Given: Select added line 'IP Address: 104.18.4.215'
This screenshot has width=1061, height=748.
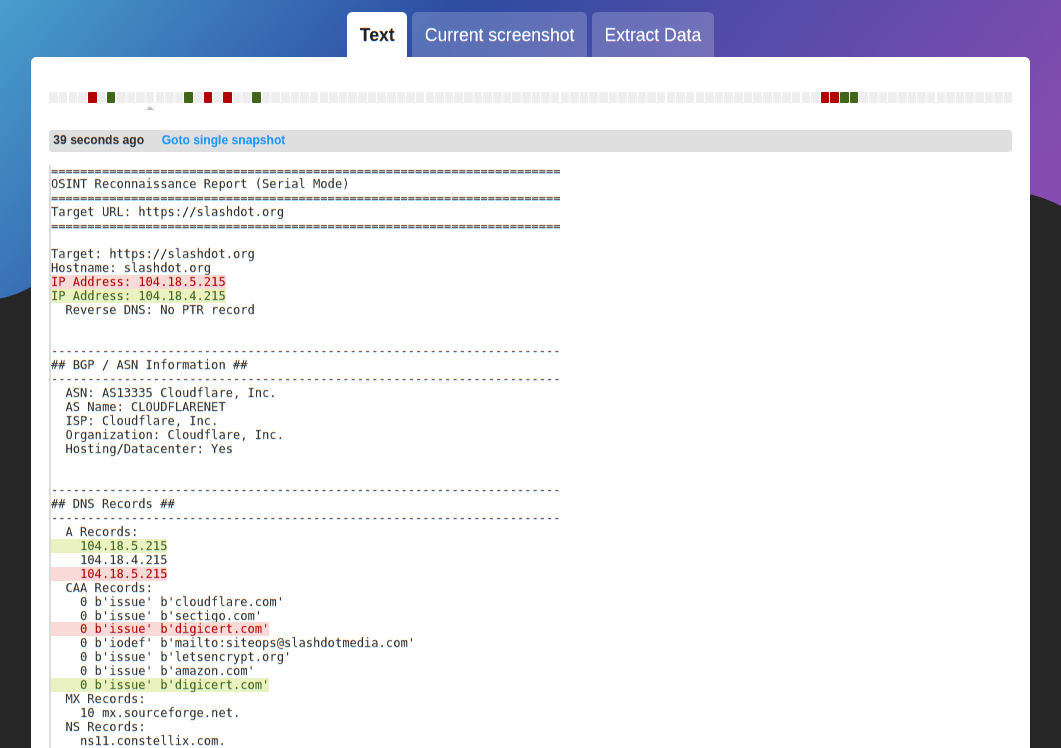Looking at the screenshot, I should pos(138,296).
